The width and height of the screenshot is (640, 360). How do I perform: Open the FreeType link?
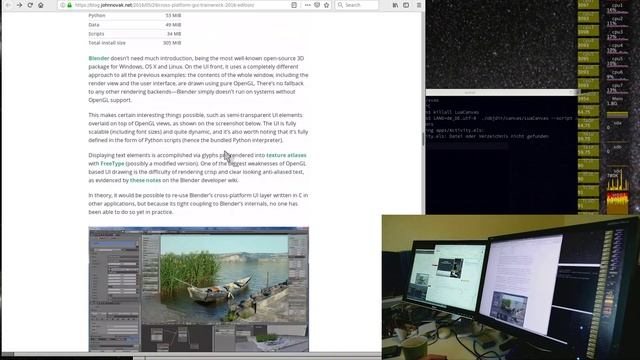click(112, 163)
